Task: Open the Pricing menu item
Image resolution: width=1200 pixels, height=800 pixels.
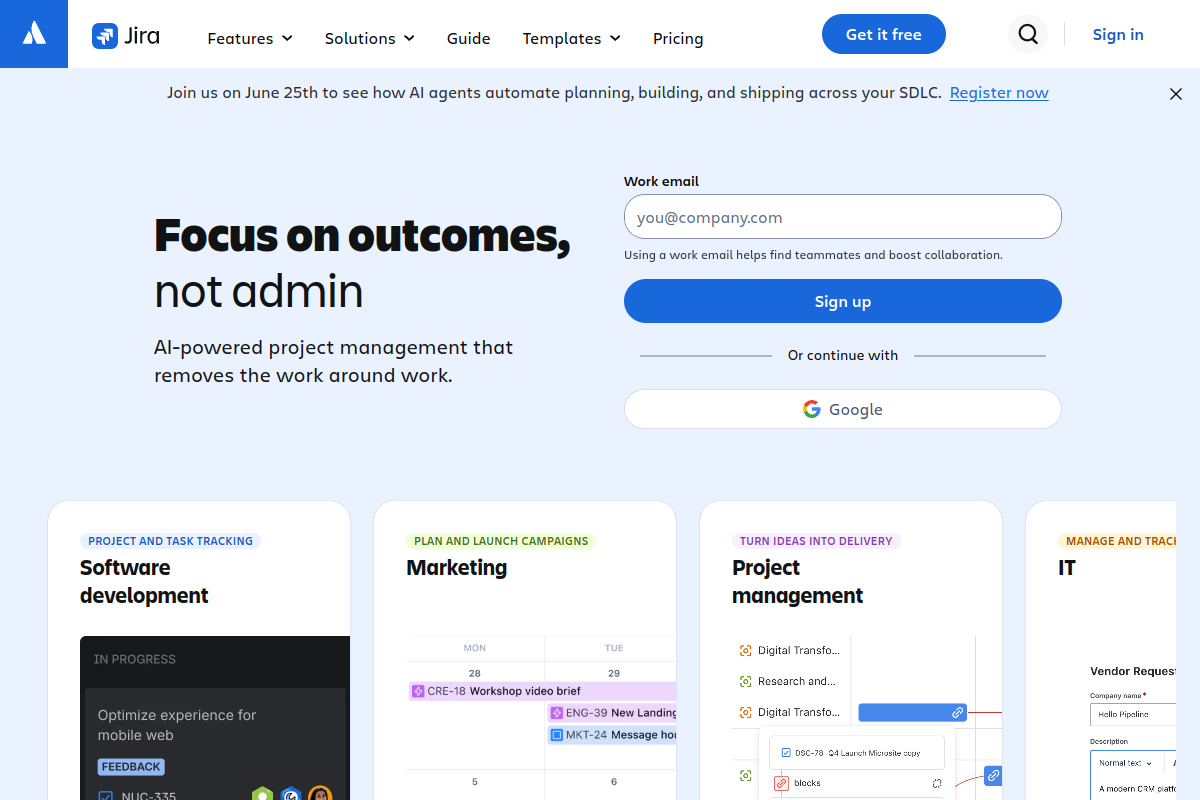Action: pyautogui.click(x=678, y=38)
